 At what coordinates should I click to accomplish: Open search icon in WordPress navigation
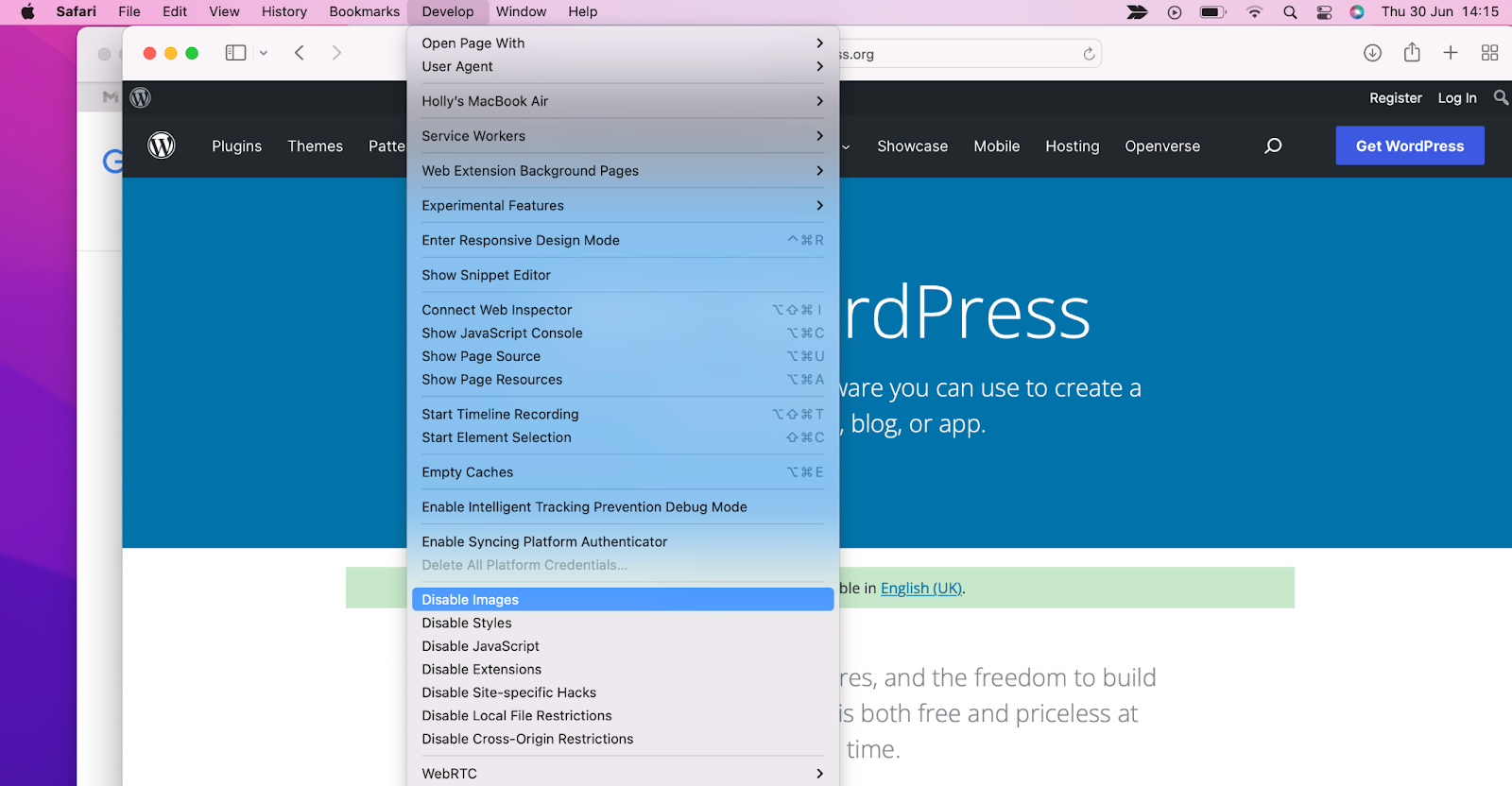tap(1273, 145)
